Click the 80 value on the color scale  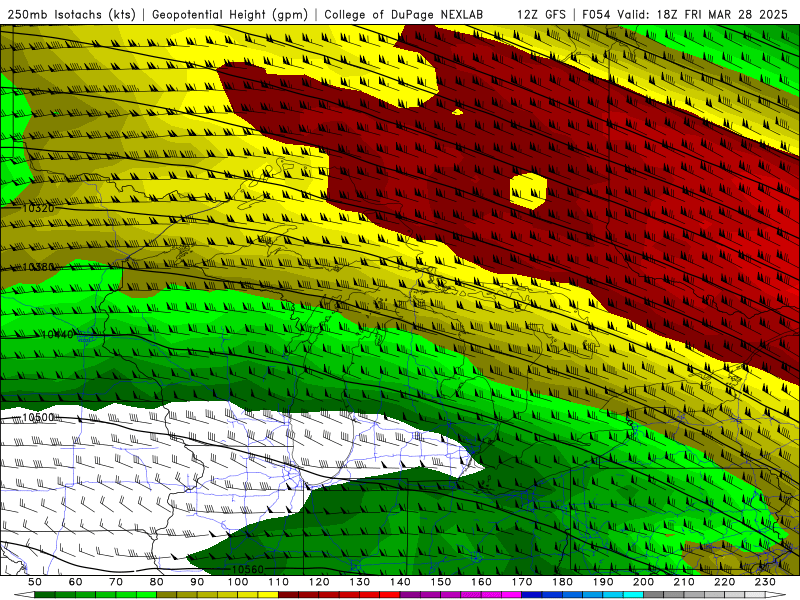pyautogui.click(x=157, y=582)
